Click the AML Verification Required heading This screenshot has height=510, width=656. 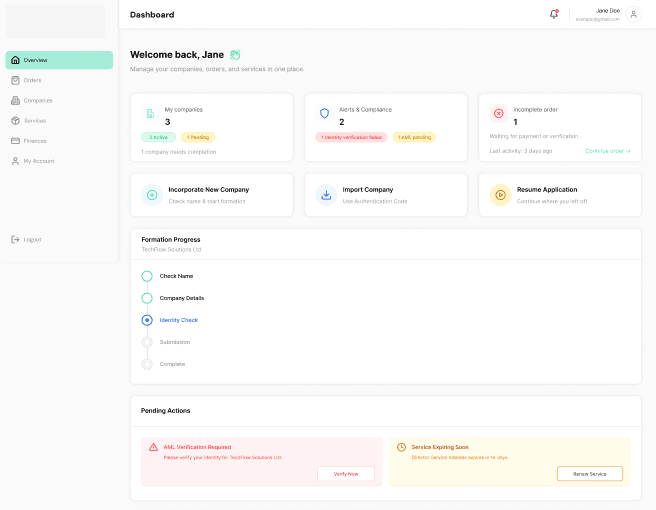[197, 447]
